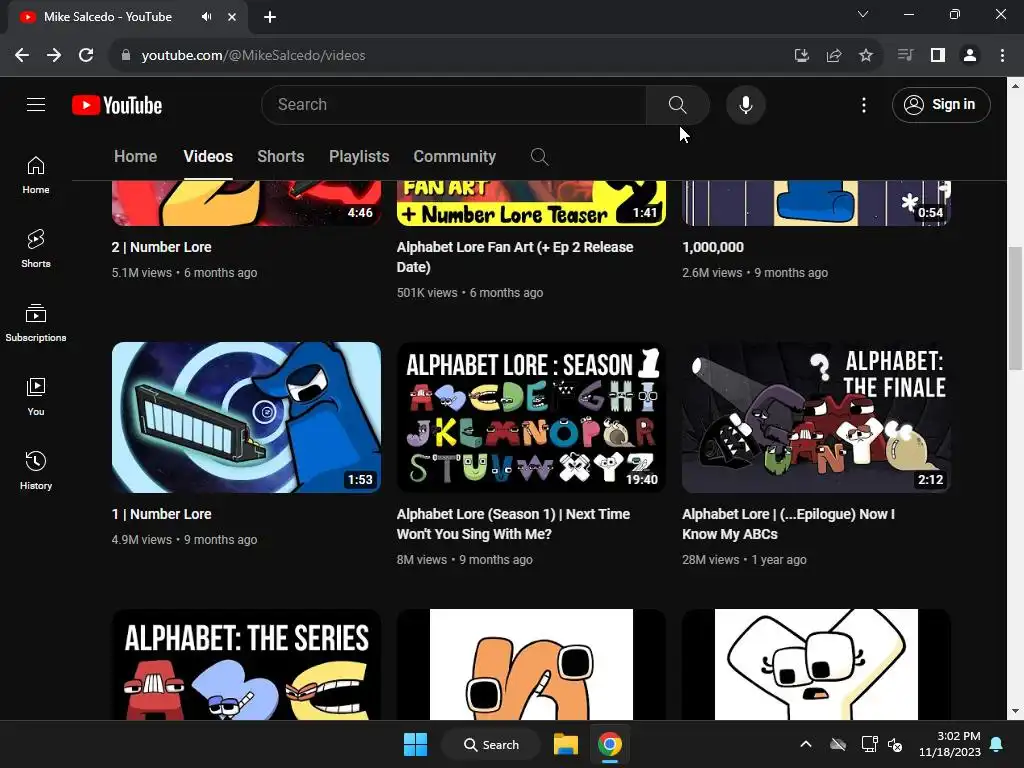Screen dimensions: 1024x768
Task: Click the YouTube logo
Action: click(117, 105)
